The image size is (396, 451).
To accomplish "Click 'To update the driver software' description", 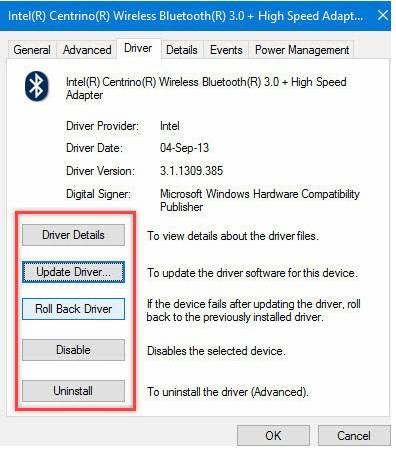I will pos(253,273).
